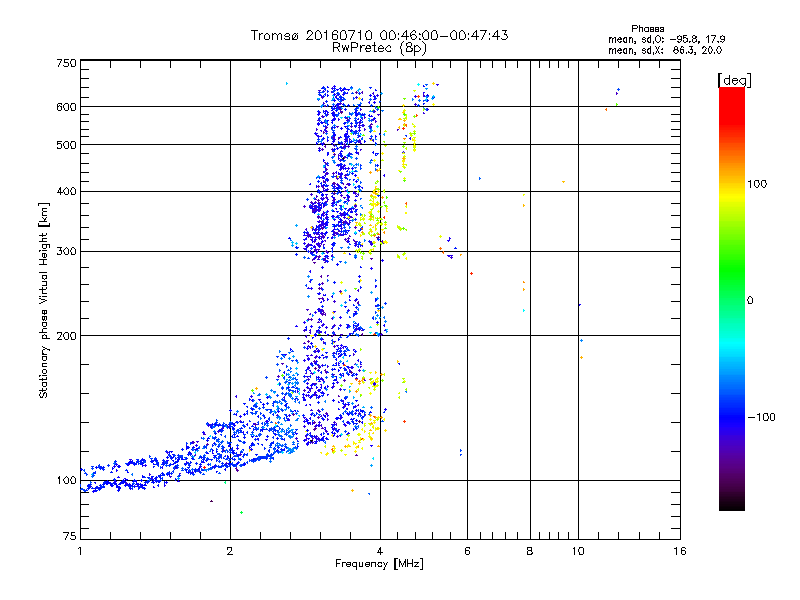
Task: Click the plot title 'Tromsø 20160710 00:46:00-00:47:43'
Action: point(379,35)
